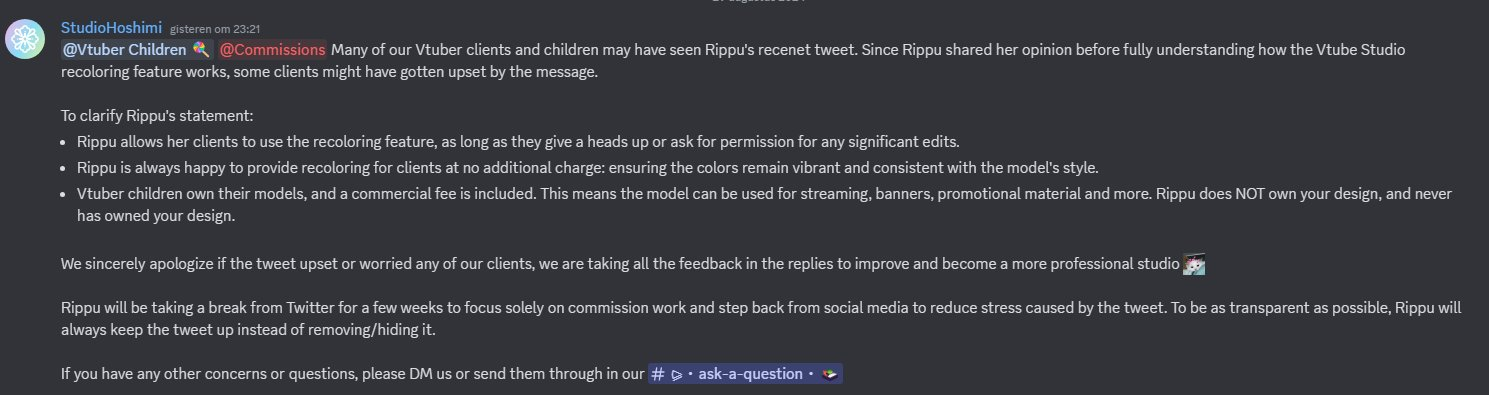Click the line 'has owned your design.'
The width and height of the screenshot is (1489, 395).
(155, 215)
